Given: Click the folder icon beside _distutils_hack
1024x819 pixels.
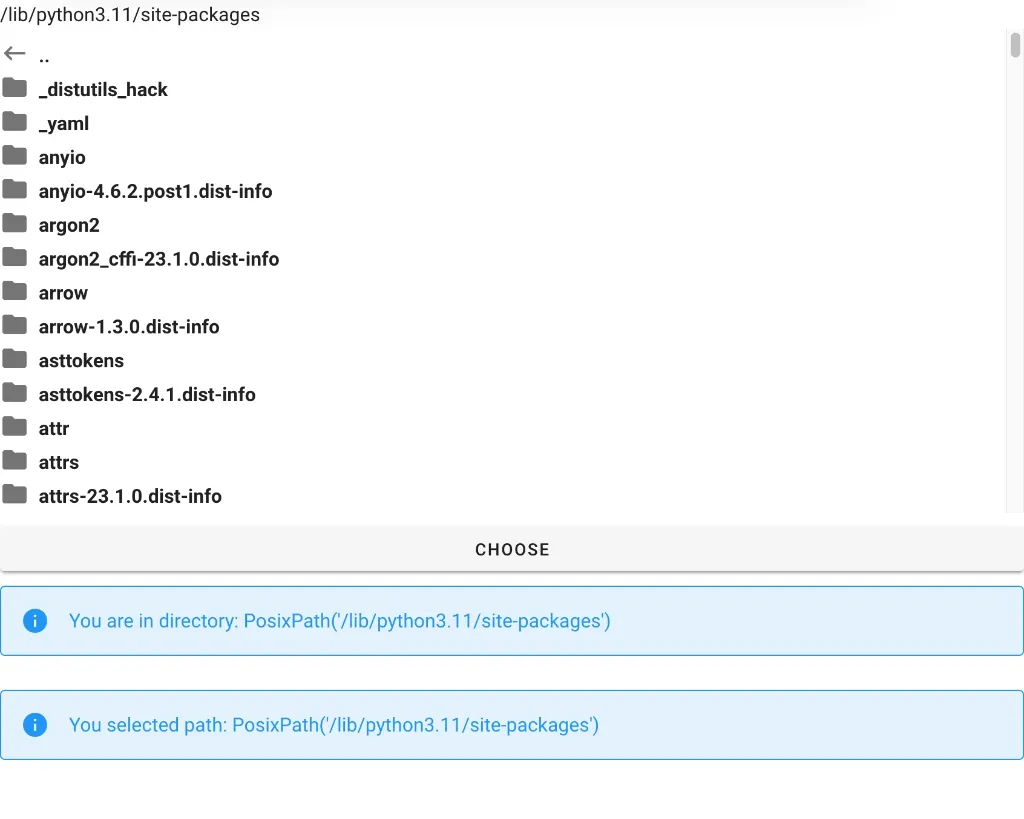Looking at the screenshot, I should coord(14,88).
